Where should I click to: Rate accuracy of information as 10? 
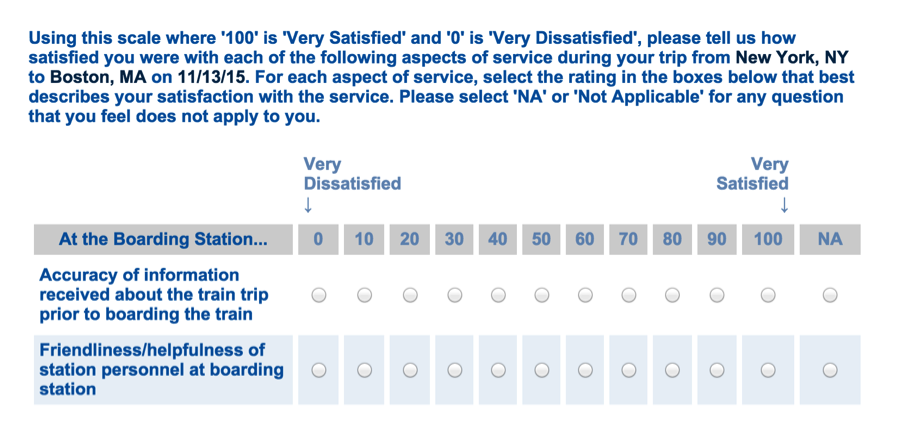point(364,295)
